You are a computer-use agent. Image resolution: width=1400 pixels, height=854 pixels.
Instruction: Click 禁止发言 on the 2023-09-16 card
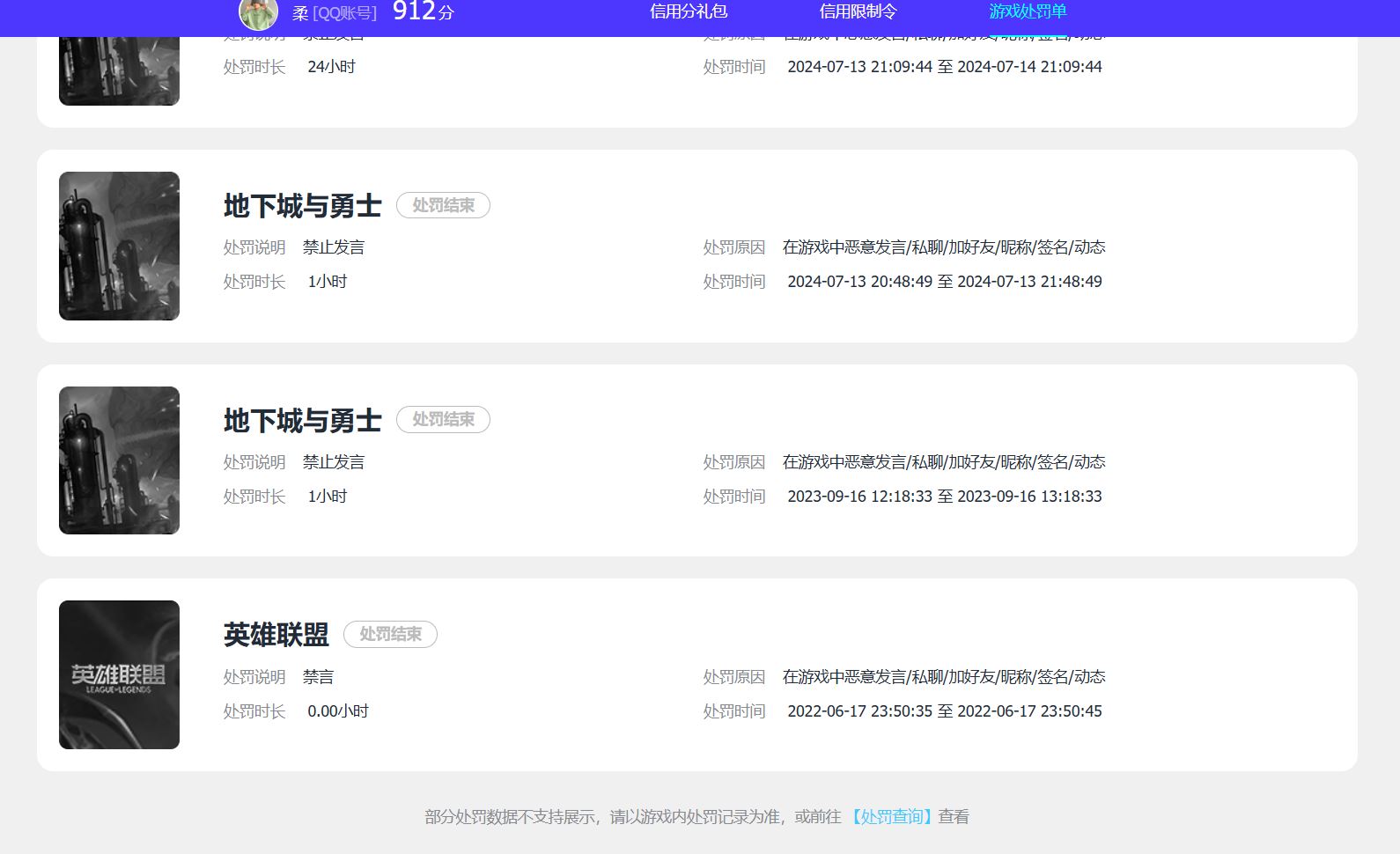334,462
